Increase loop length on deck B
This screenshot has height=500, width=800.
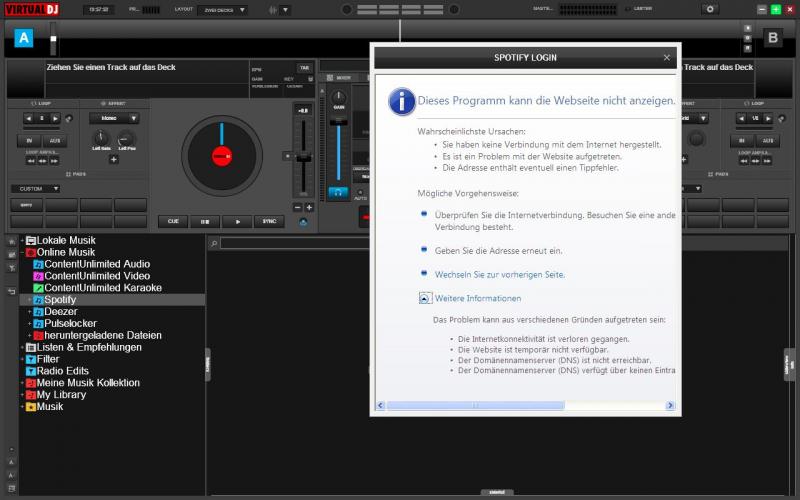[x=768, y=118]
